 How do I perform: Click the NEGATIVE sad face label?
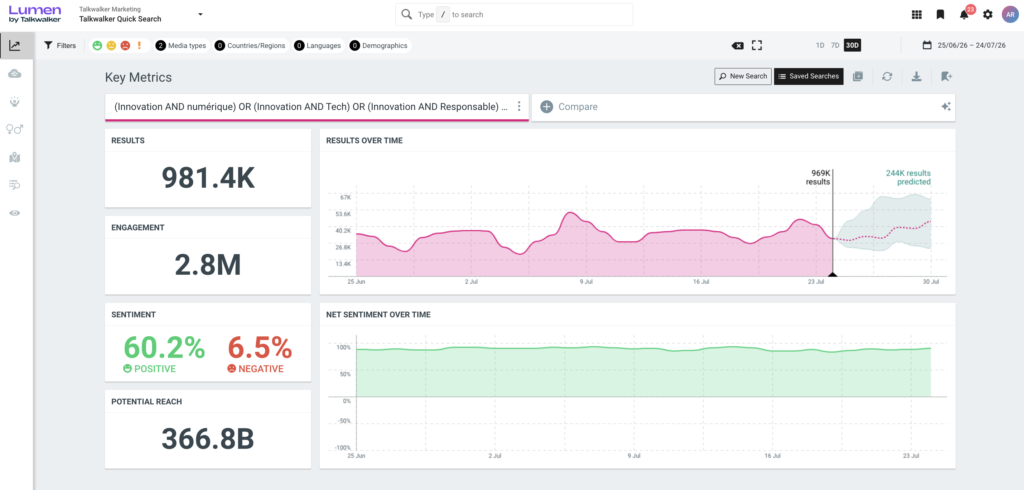click(255, 368)
